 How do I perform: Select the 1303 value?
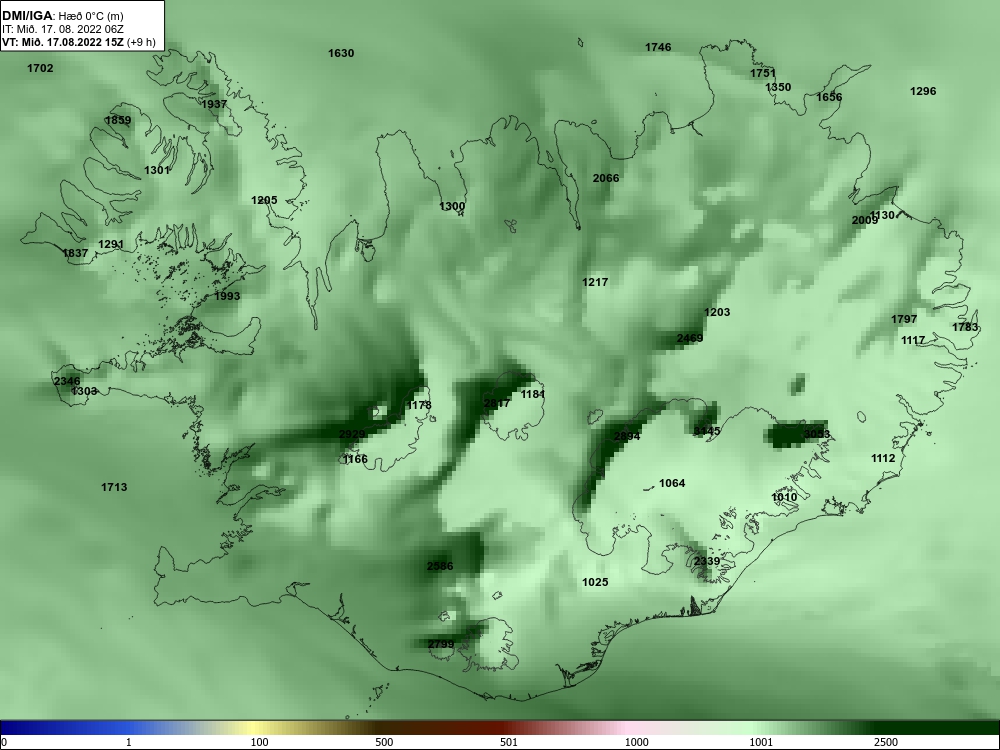click(x=84, y=391)
